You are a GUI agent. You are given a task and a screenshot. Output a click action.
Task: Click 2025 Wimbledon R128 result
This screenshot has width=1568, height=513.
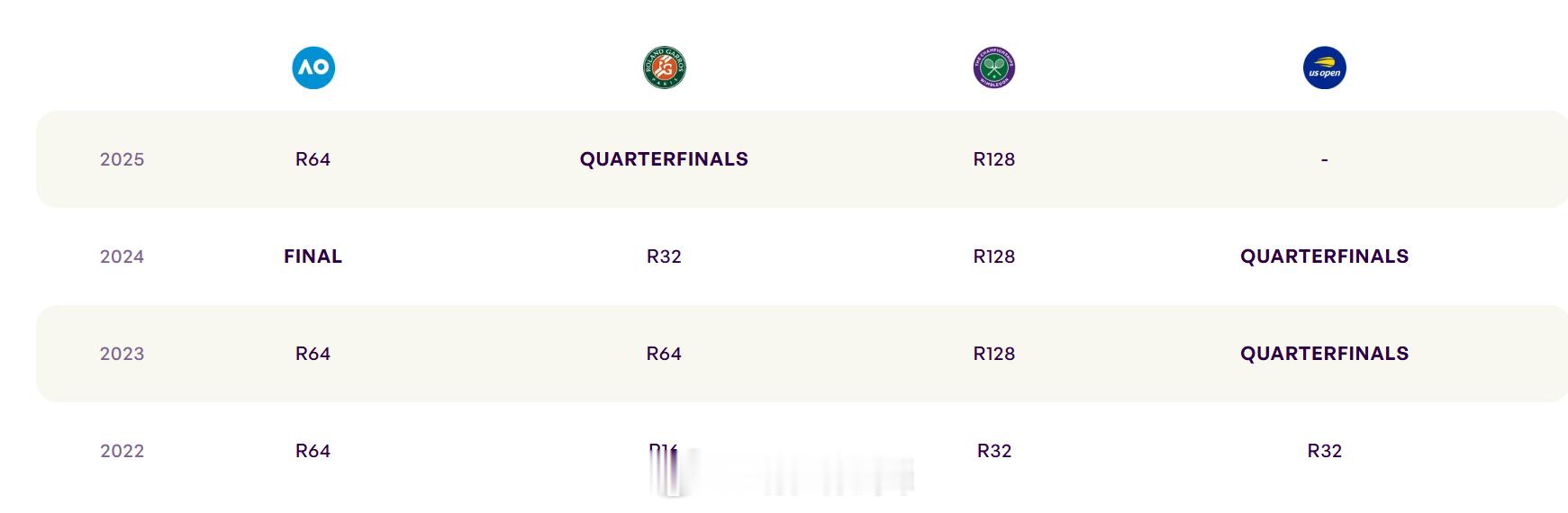994,159
